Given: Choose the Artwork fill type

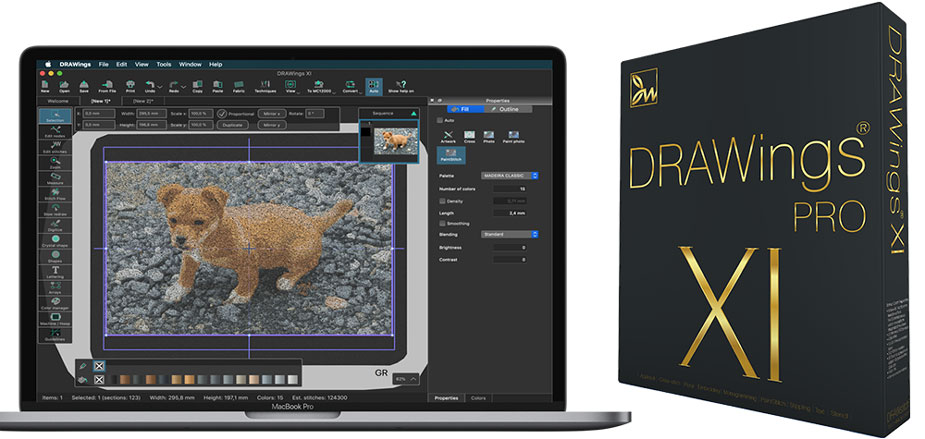Looking at the screenshot, I should click(450, 137).
